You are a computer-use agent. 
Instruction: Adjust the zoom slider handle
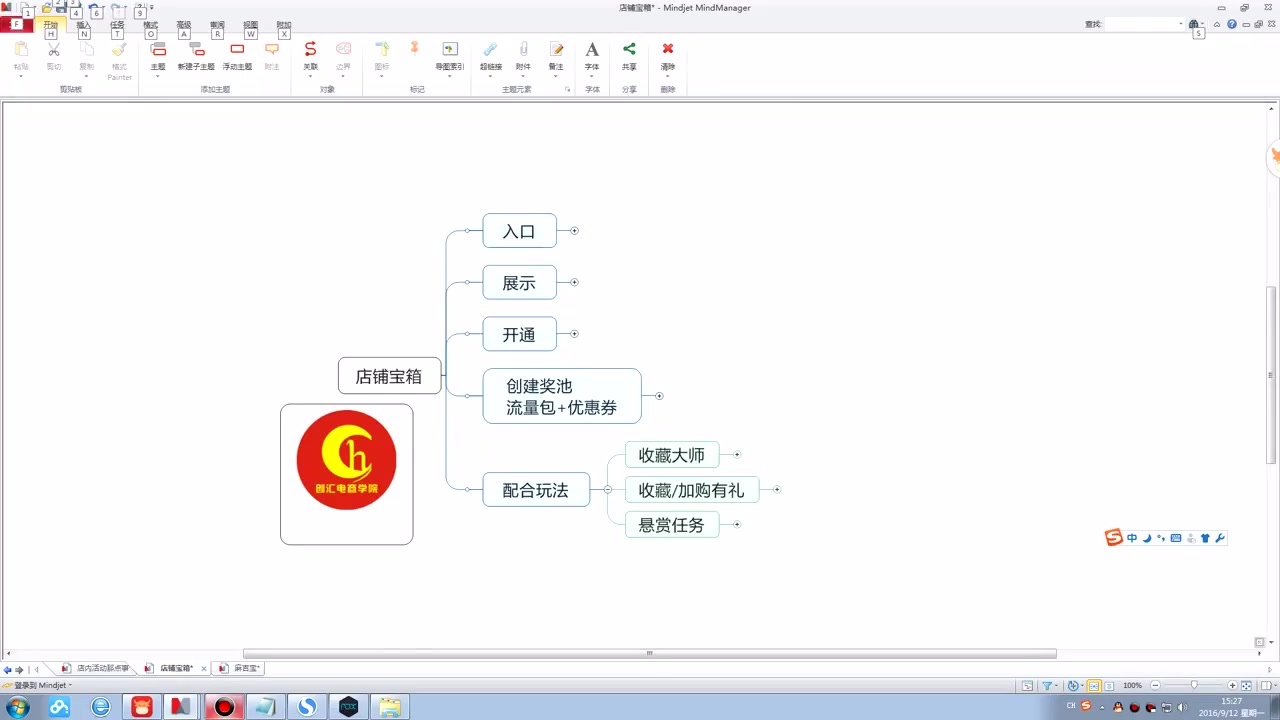tap(1194, 686)
